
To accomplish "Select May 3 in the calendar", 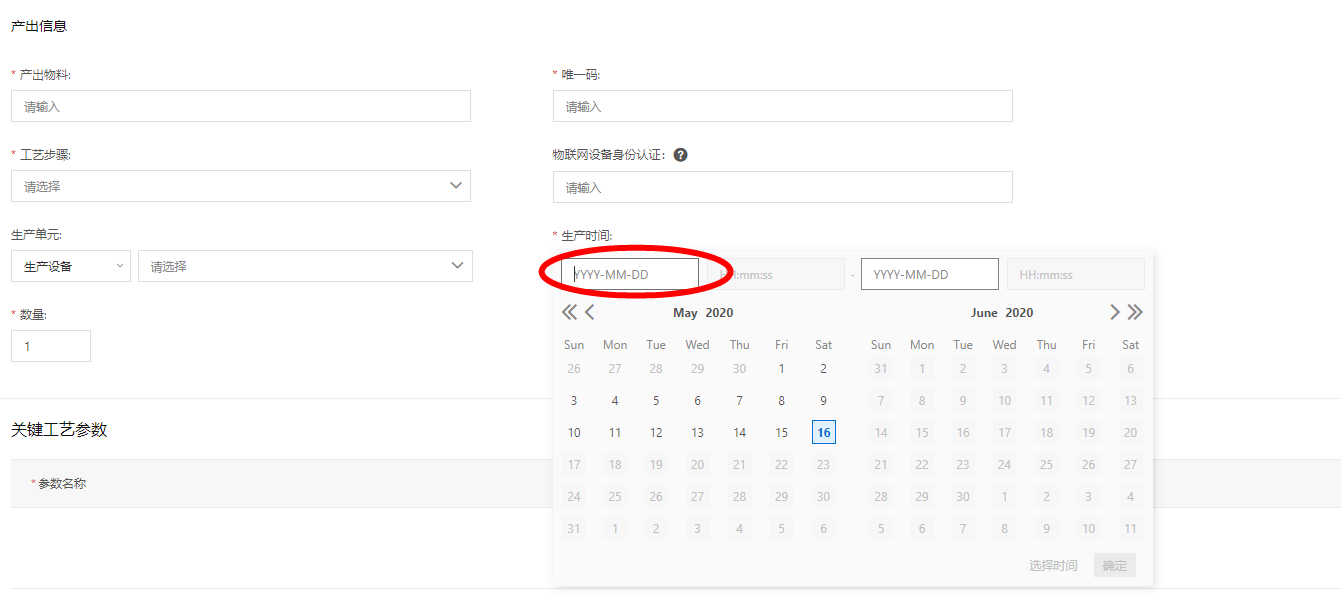I will coord(574,400).
